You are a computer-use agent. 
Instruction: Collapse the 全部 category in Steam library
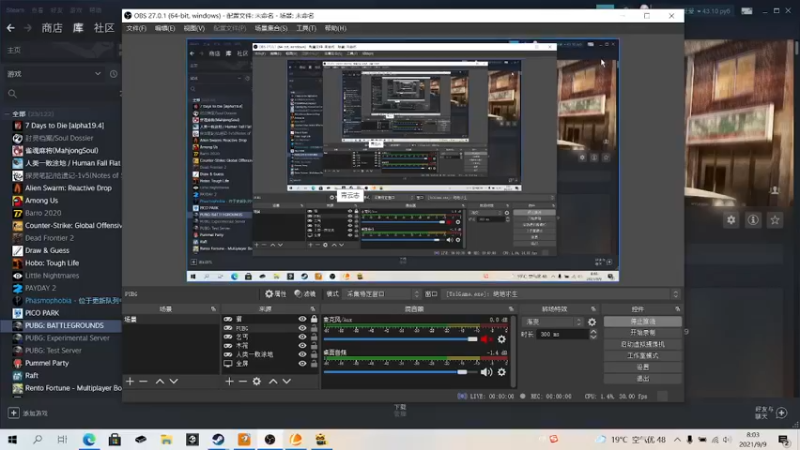7,114
